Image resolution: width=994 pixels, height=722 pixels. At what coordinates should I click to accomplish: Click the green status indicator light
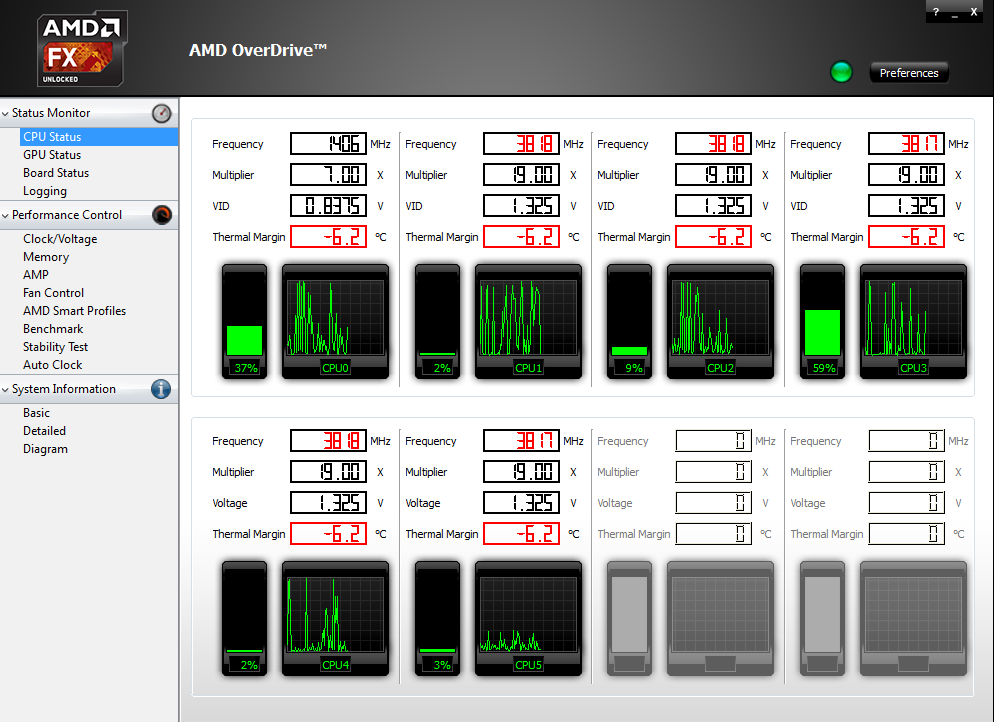(841, 72)
